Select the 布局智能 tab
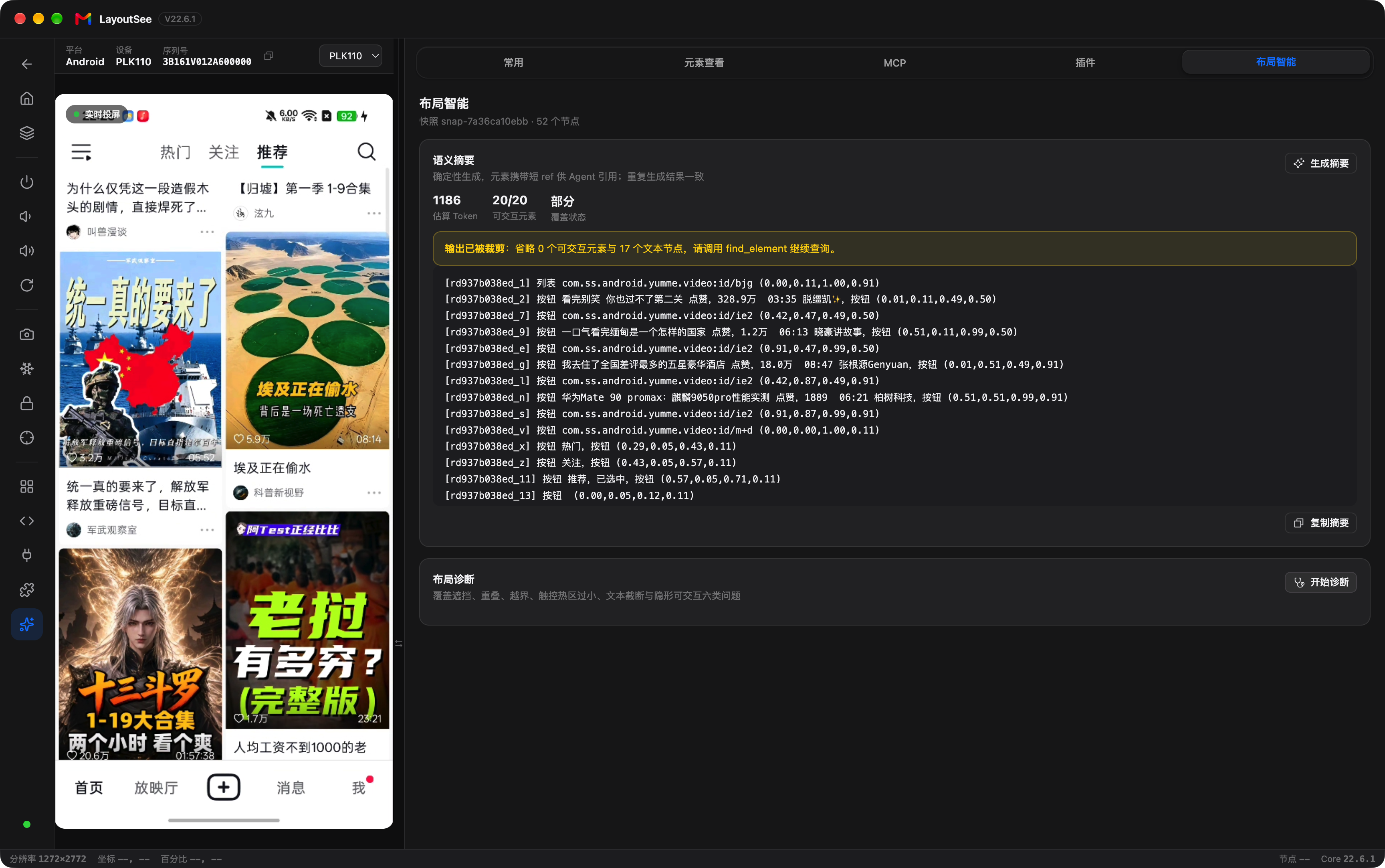The width and height of the screenshot is (1385, 868). tap(1275, 61)
